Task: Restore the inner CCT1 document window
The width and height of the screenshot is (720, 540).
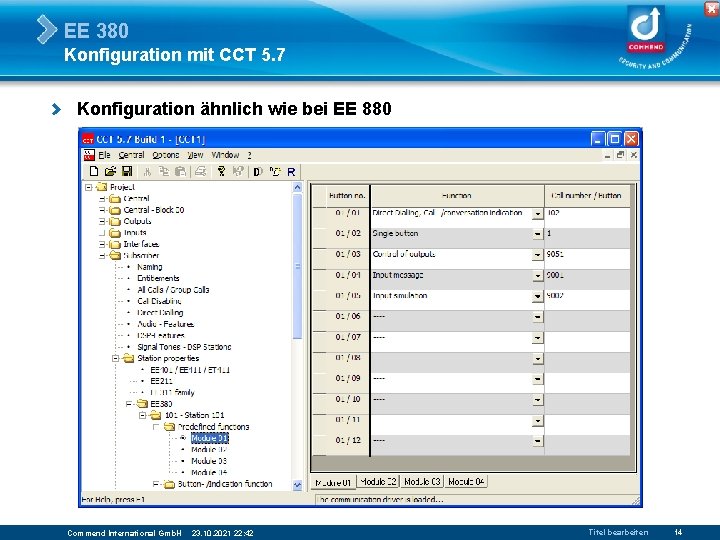Action: (620, 155)
